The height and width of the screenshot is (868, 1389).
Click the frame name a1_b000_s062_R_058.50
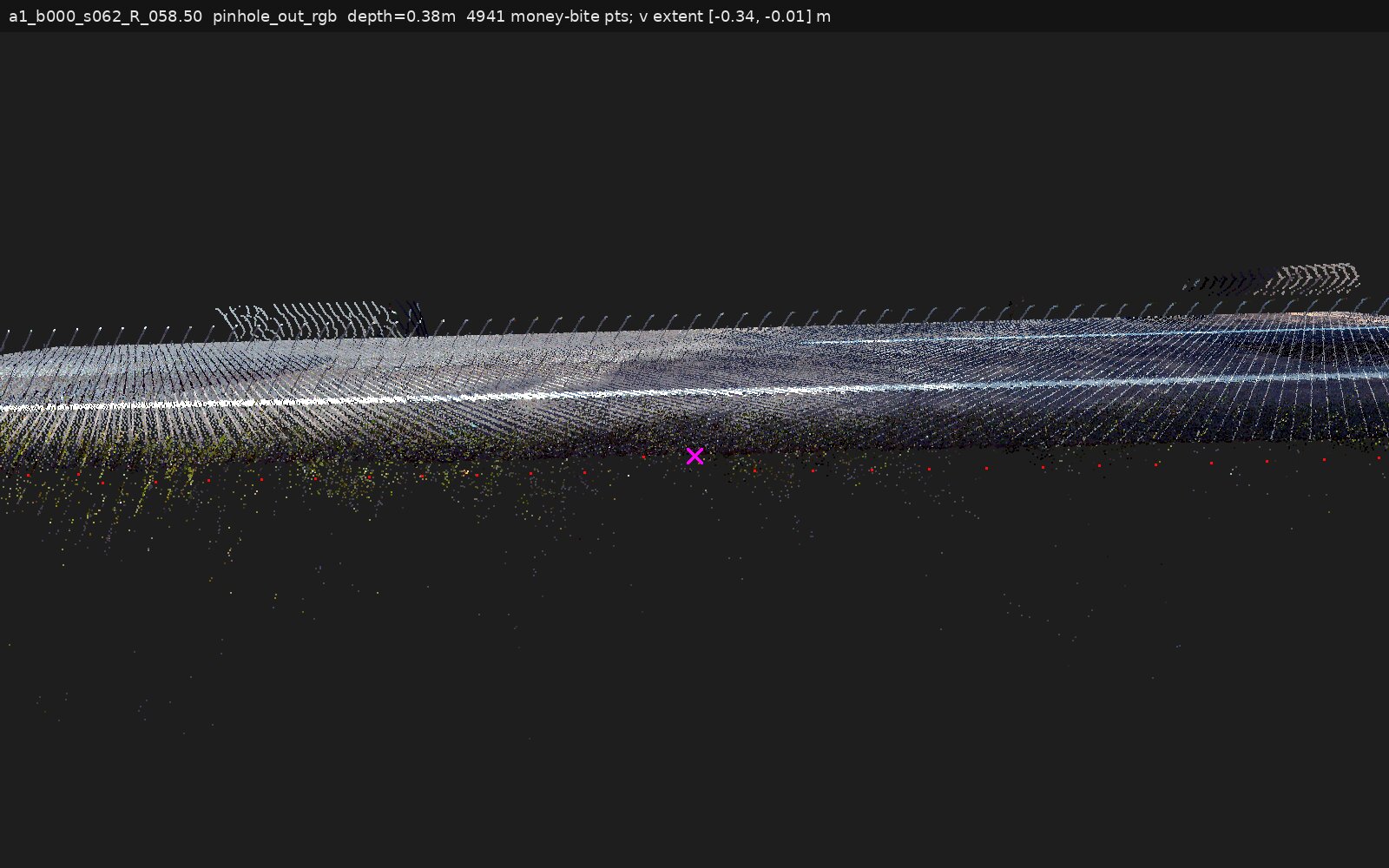(105, 16)
